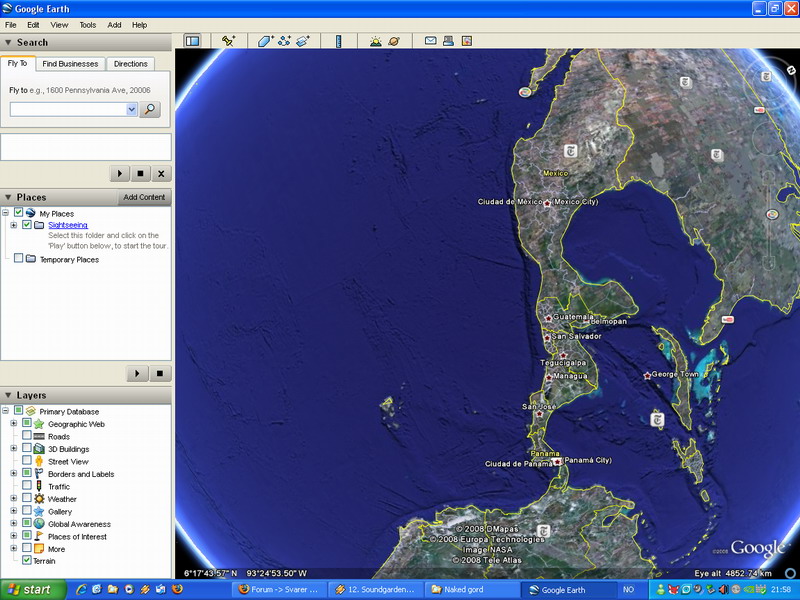The image size is (800, 600).
Task: Collapse the Search panel triangle
Action: tap(8, 42)
